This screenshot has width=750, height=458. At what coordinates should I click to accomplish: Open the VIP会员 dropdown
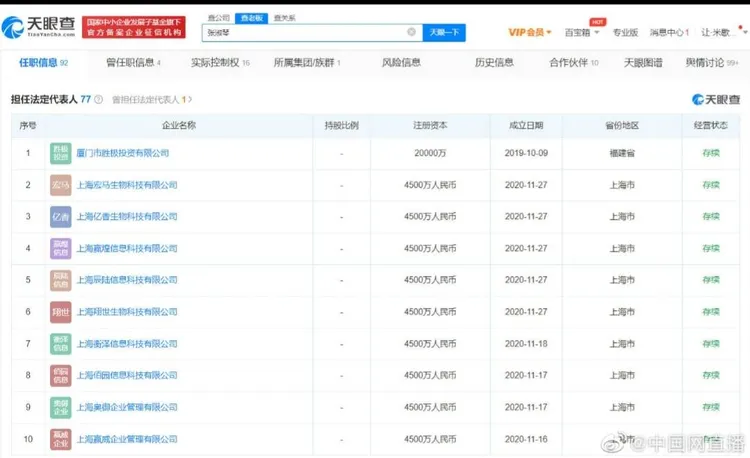[530, 33]
